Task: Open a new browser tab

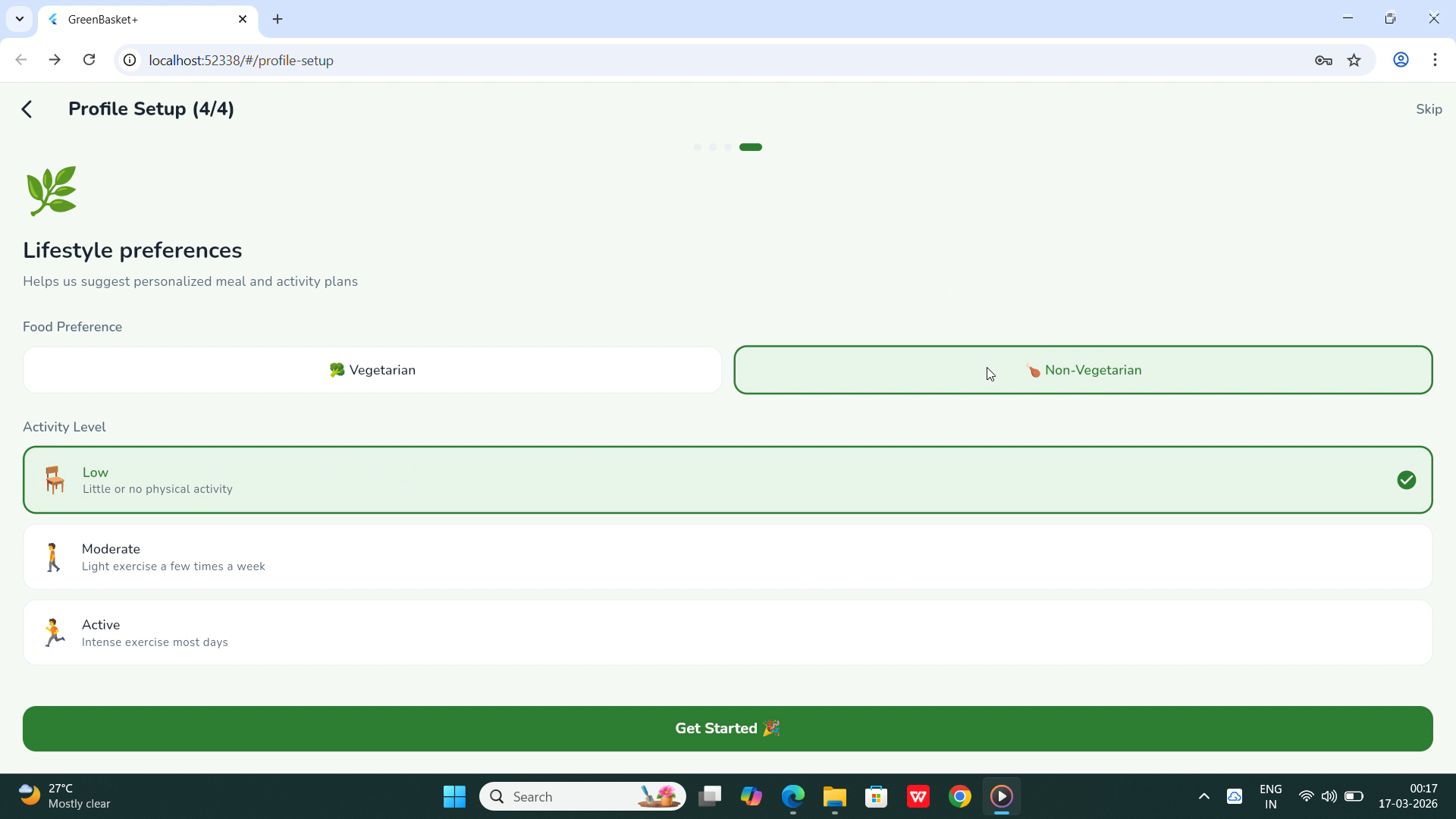Action: pyautogui.click(x=278, y=19)
